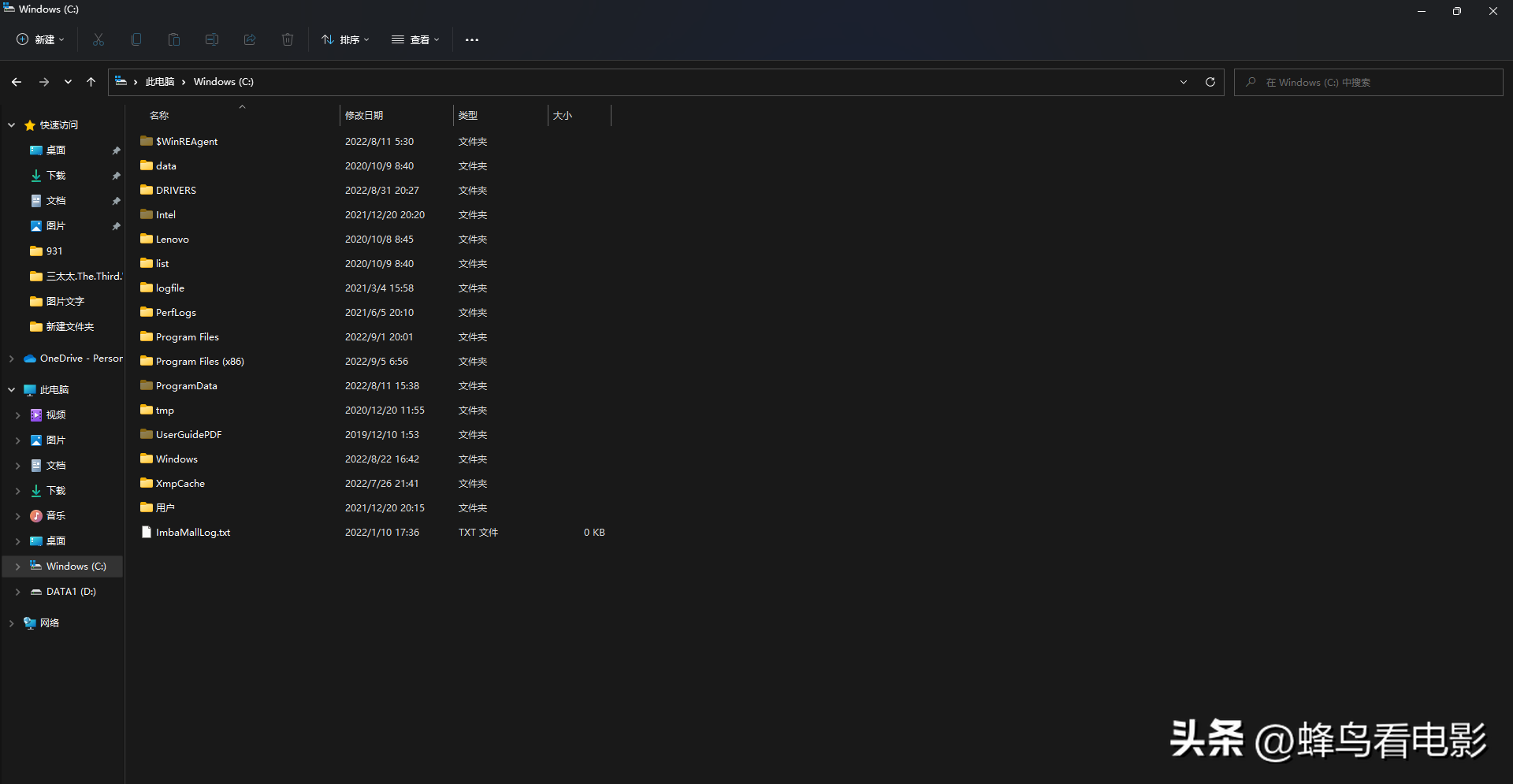Open address bar history dropdown
Viewport: 1513px width, 784px height.
coord(1184,82)
